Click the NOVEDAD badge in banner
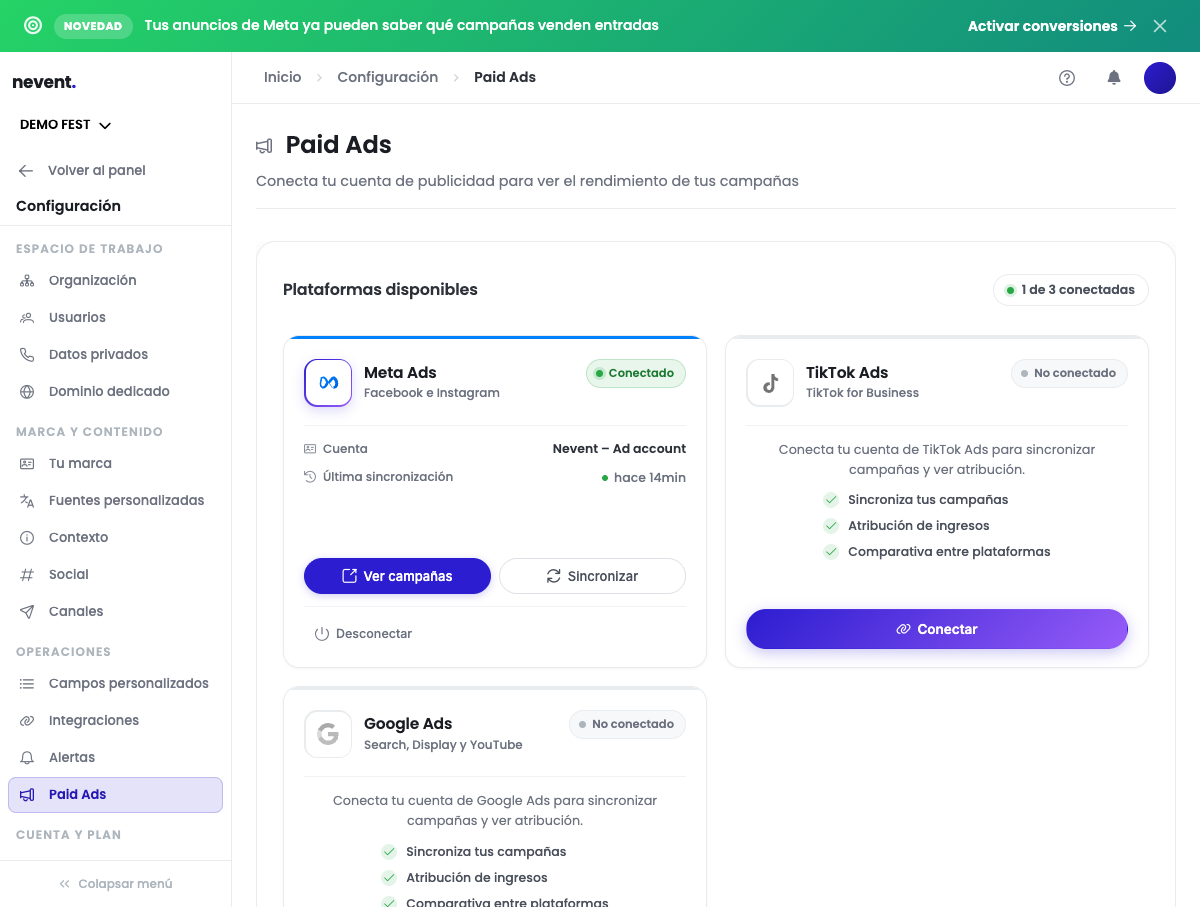Image resolution: width=1200 pixels, height=907 pixels. pyautogui.click(x=93, y=26)
